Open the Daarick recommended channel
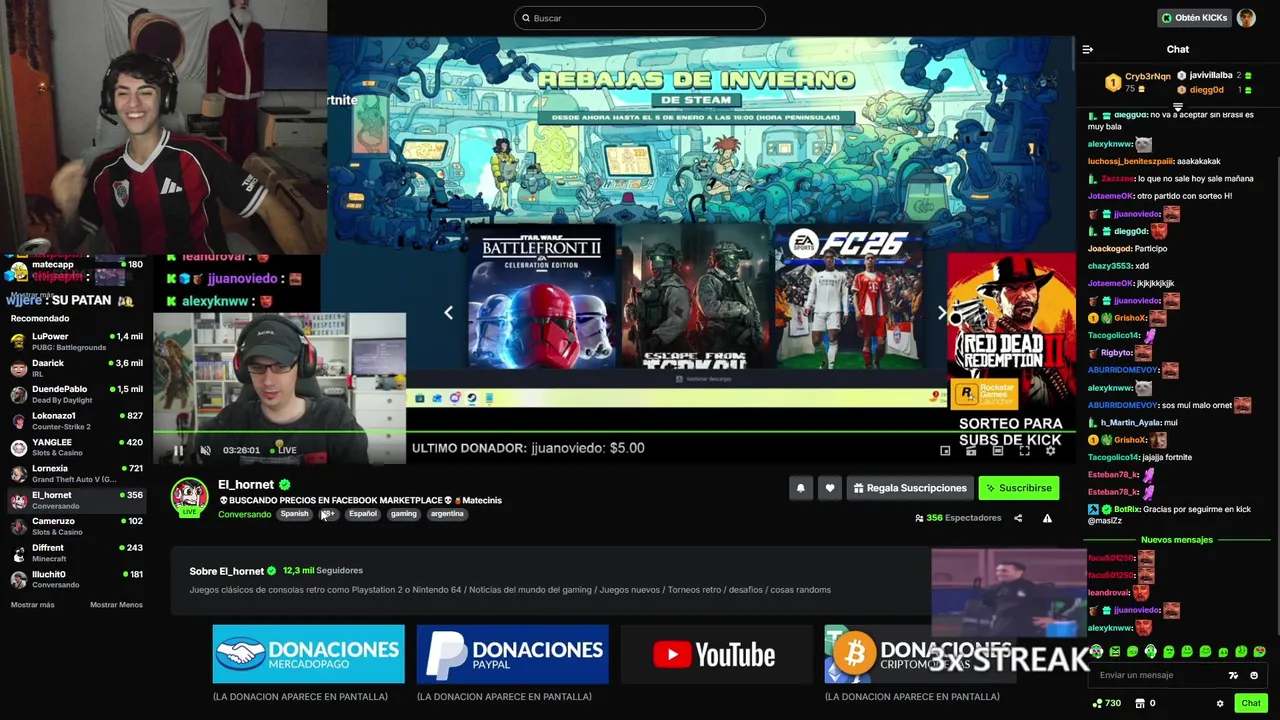This screenshot has height=720, width=1280. tap(77, 368)
